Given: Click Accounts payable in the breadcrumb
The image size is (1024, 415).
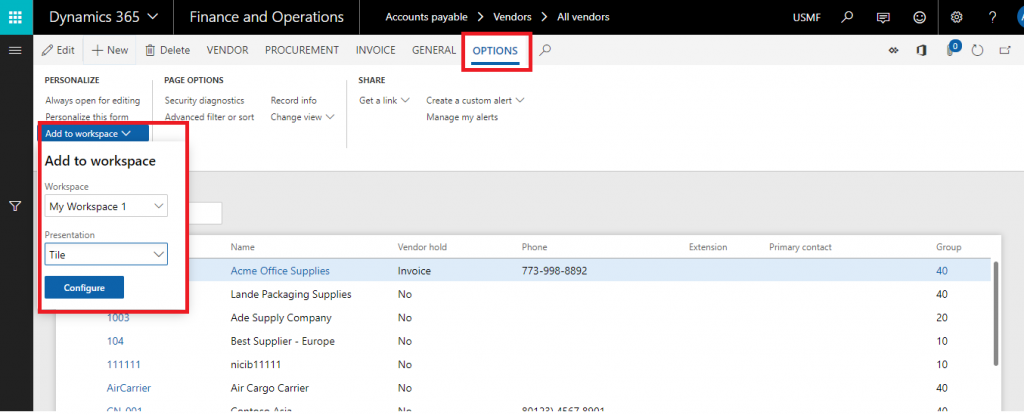Looking at the screenshot, I should tap(426, 17).
